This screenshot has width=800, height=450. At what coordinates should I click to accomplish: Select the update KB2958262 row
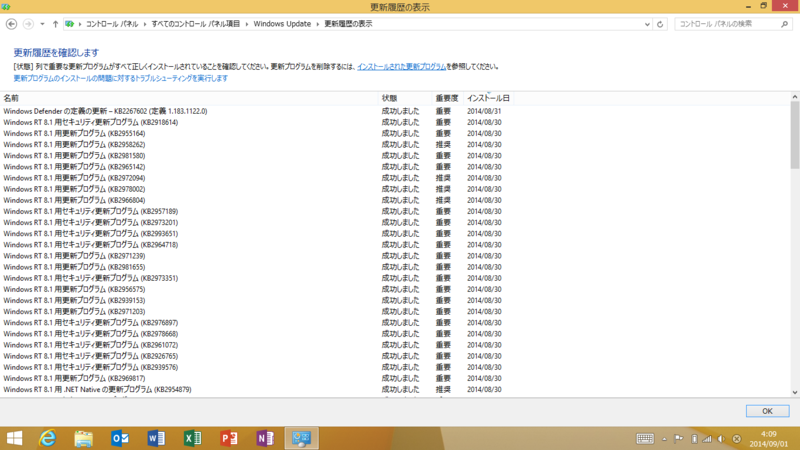tap(255, 145)
